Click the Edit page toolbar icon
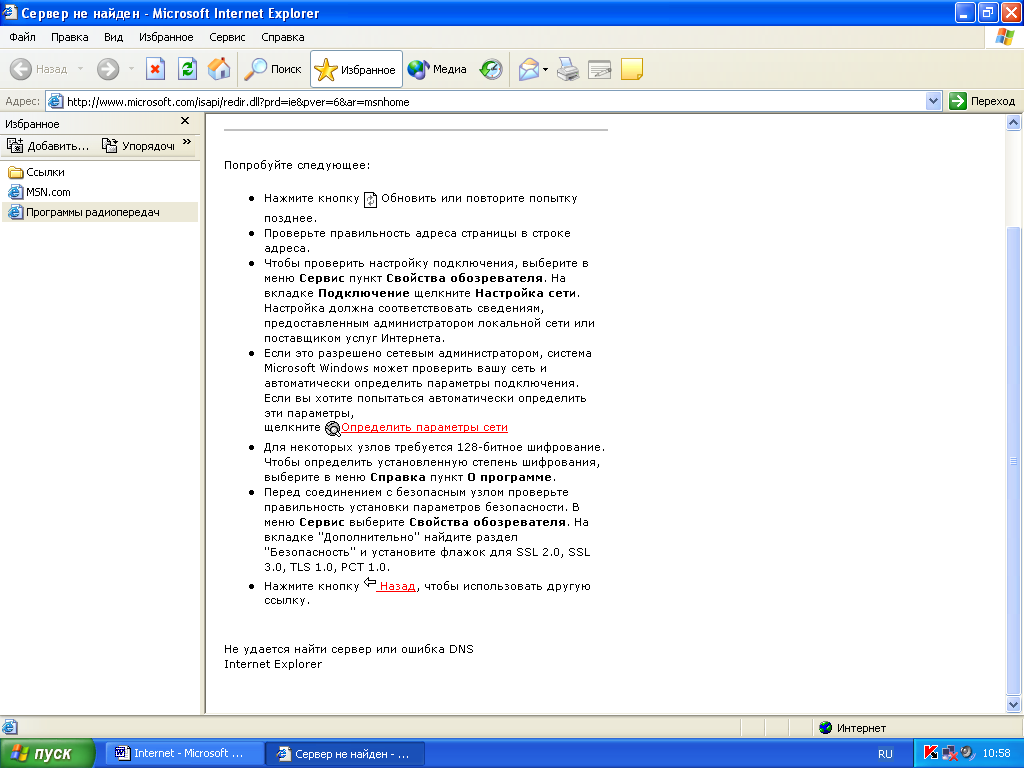This screenshot has width=1024, height=768. 599,69
